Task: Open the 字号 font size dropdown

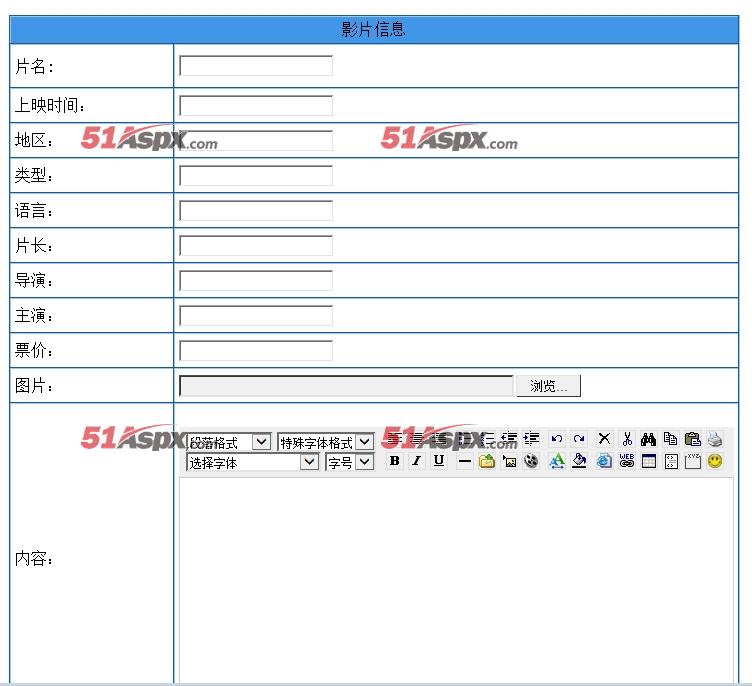Action: click(x=349, y=462)
